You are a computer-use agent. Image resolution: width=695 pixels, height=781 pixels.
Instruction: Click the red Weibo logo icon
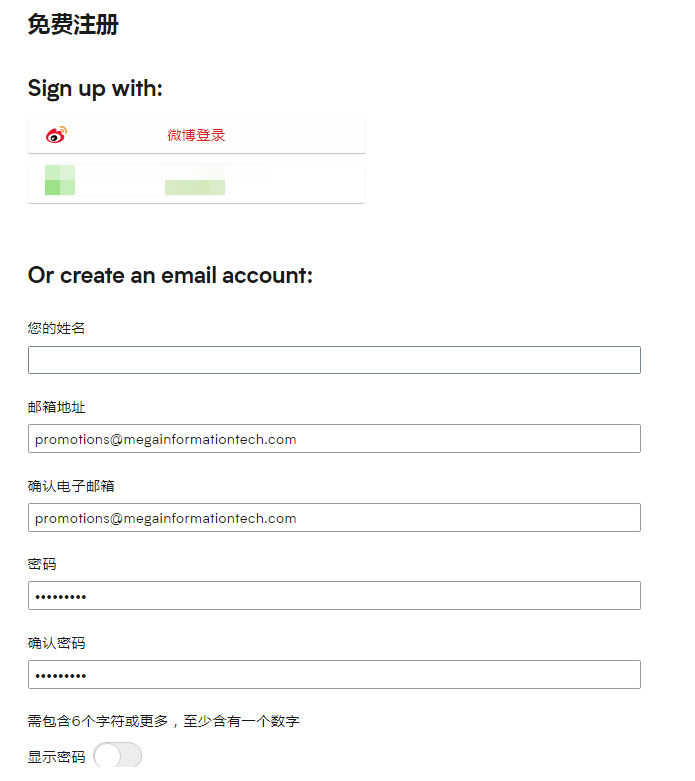click(x=56, y=135)
